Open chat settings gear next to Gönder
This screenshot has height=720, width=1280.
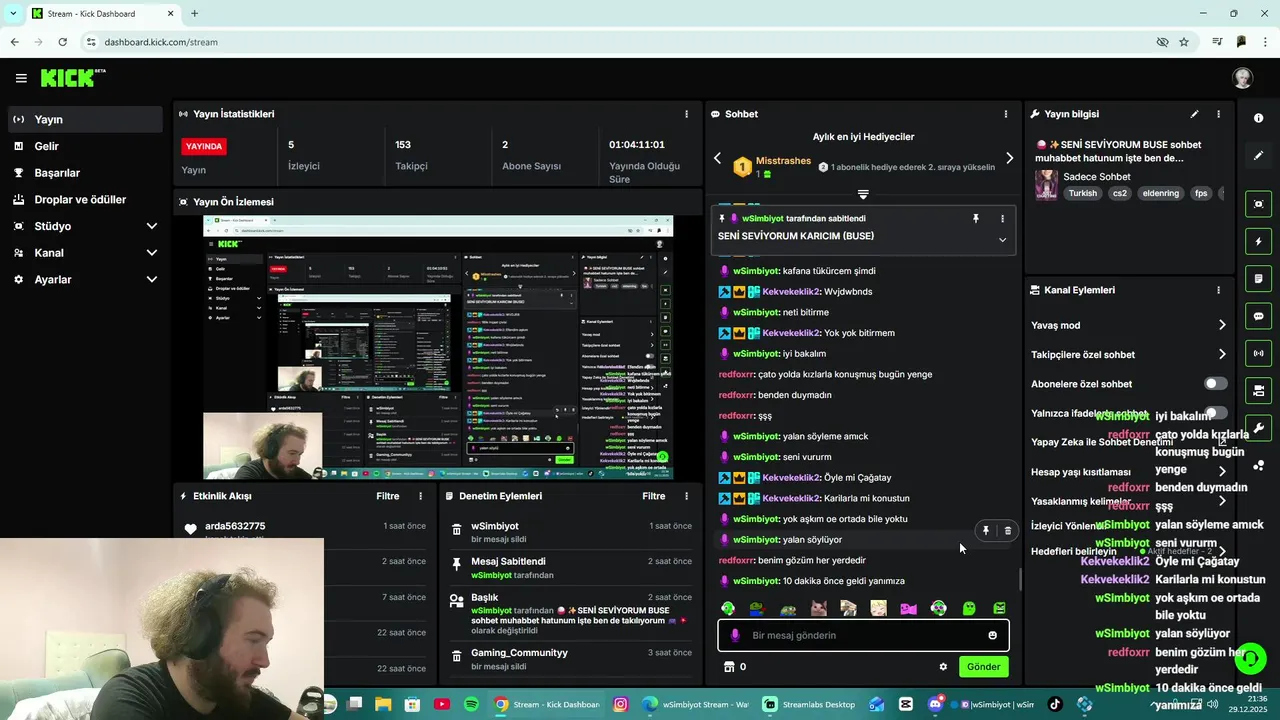coord(943,667)
